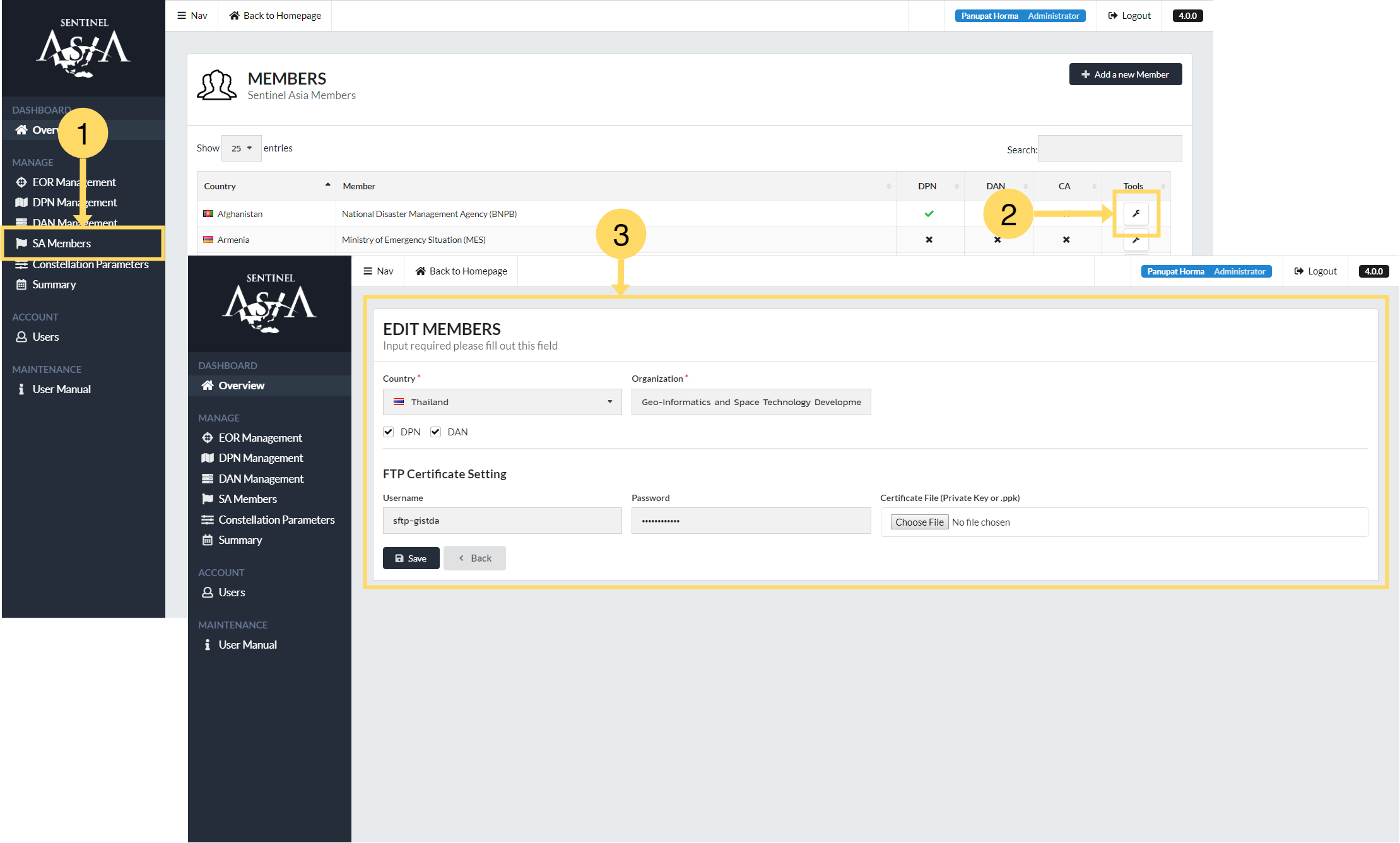This screenshot has width=1400, height=843.
Task: Click Logout in the Edit Members header
Action: (1315, 271)
